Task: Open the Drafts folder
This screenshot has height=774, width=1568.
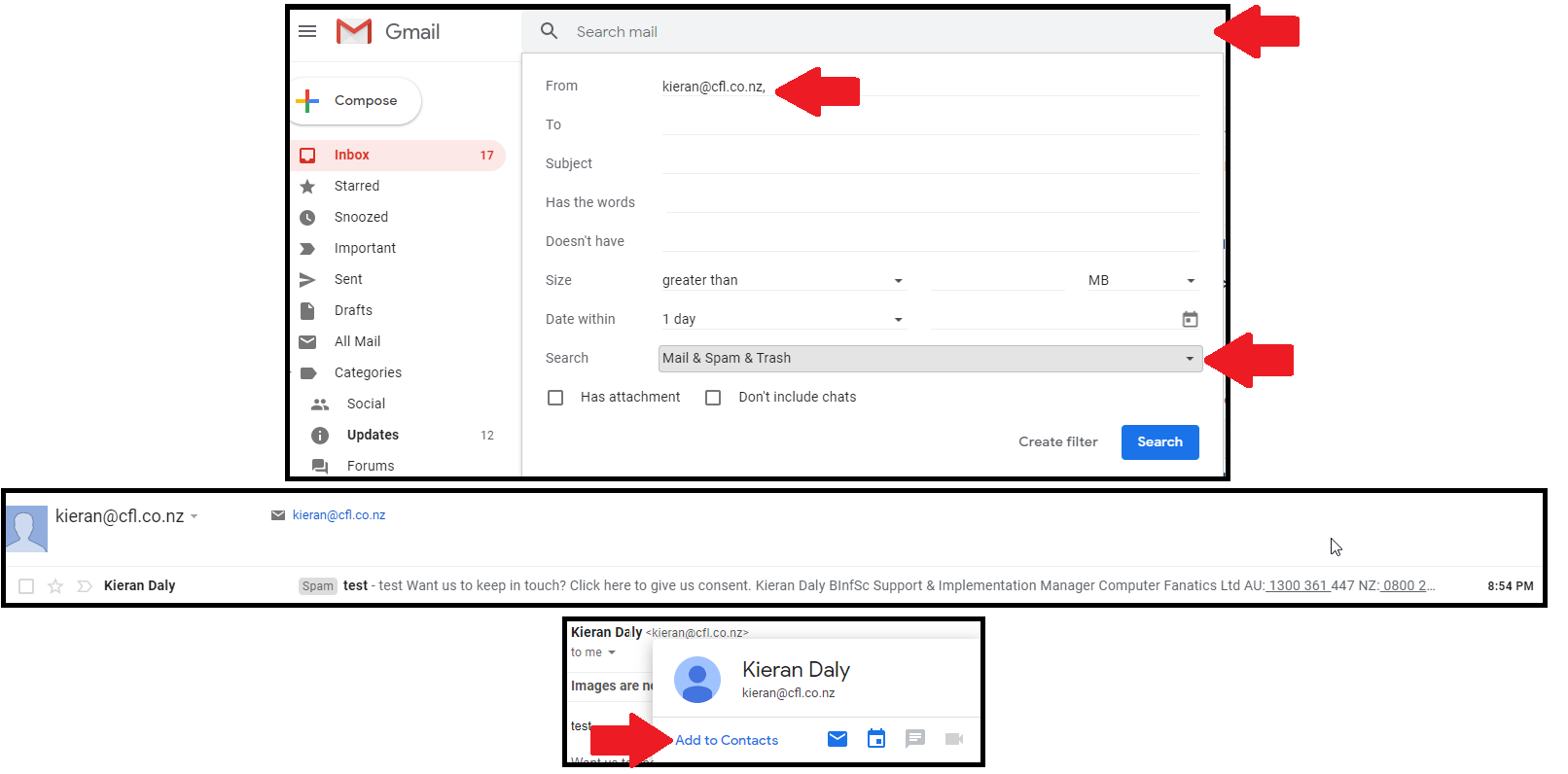Action: pyautogui.click(x=353, y=310)
